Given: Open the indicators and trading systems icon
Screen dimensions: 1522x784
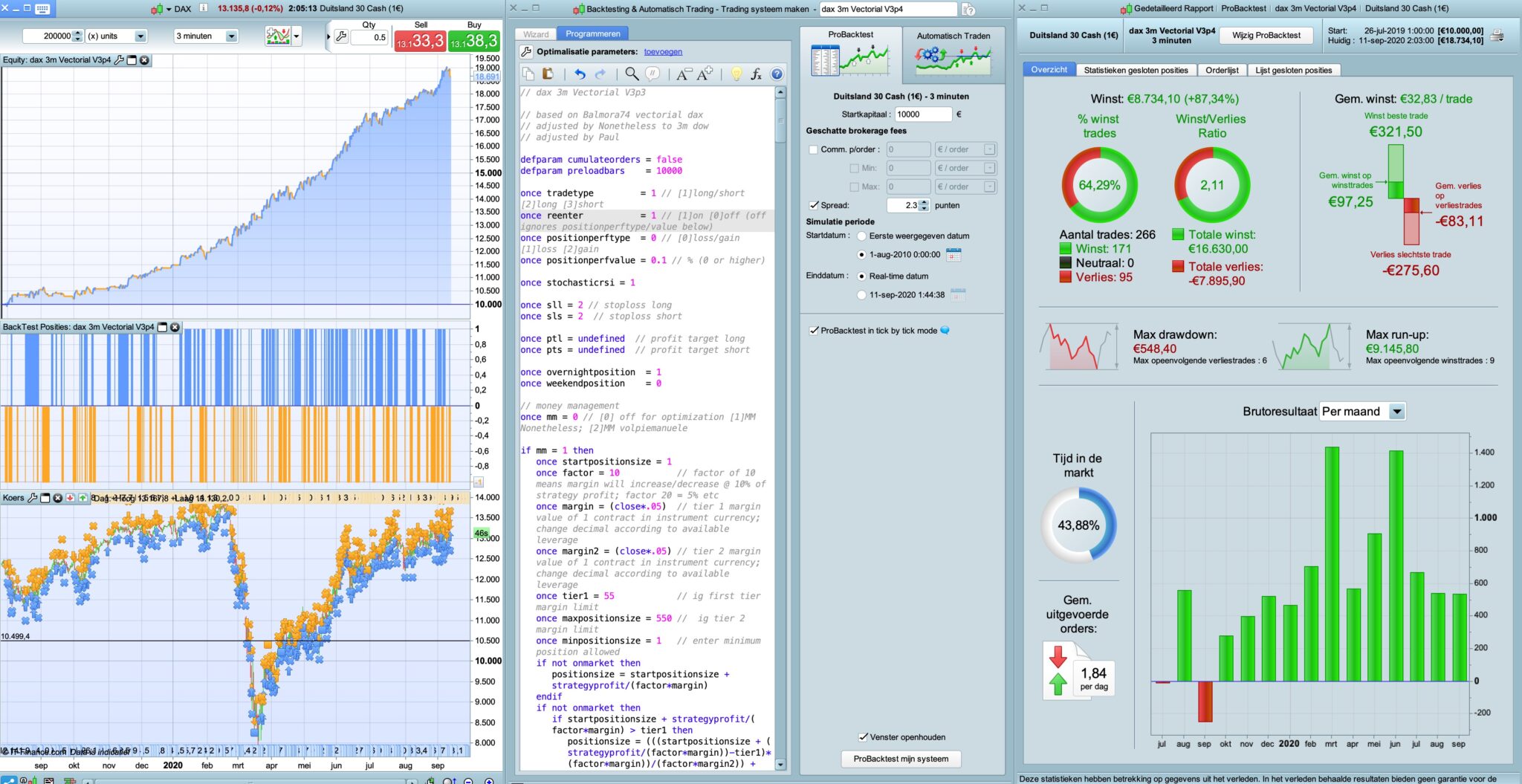Looking at the screenshot, I should tap(278, 36).
